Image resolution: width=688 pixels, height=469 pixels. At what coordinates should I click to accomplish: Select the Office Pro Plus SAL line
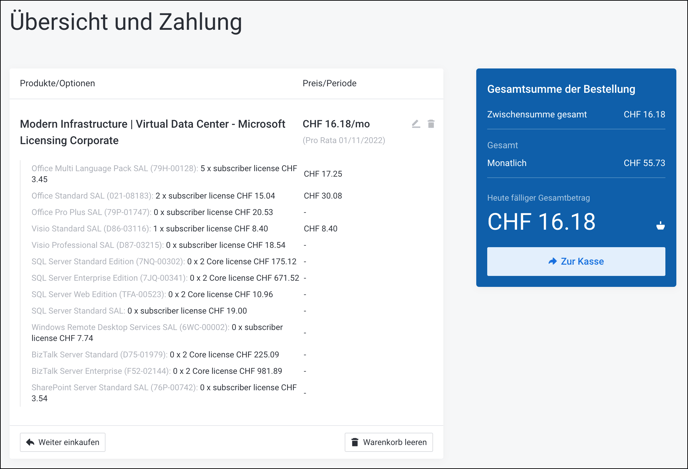[152, 212]
